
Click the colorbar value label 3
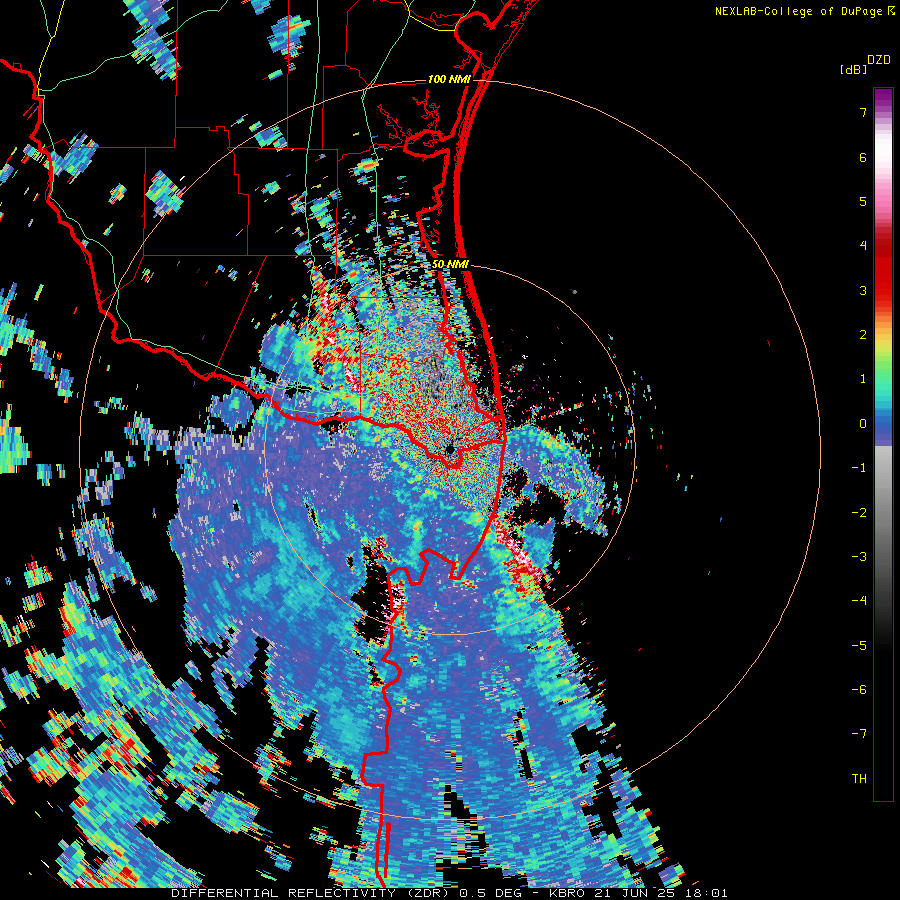tap(863, 290)
